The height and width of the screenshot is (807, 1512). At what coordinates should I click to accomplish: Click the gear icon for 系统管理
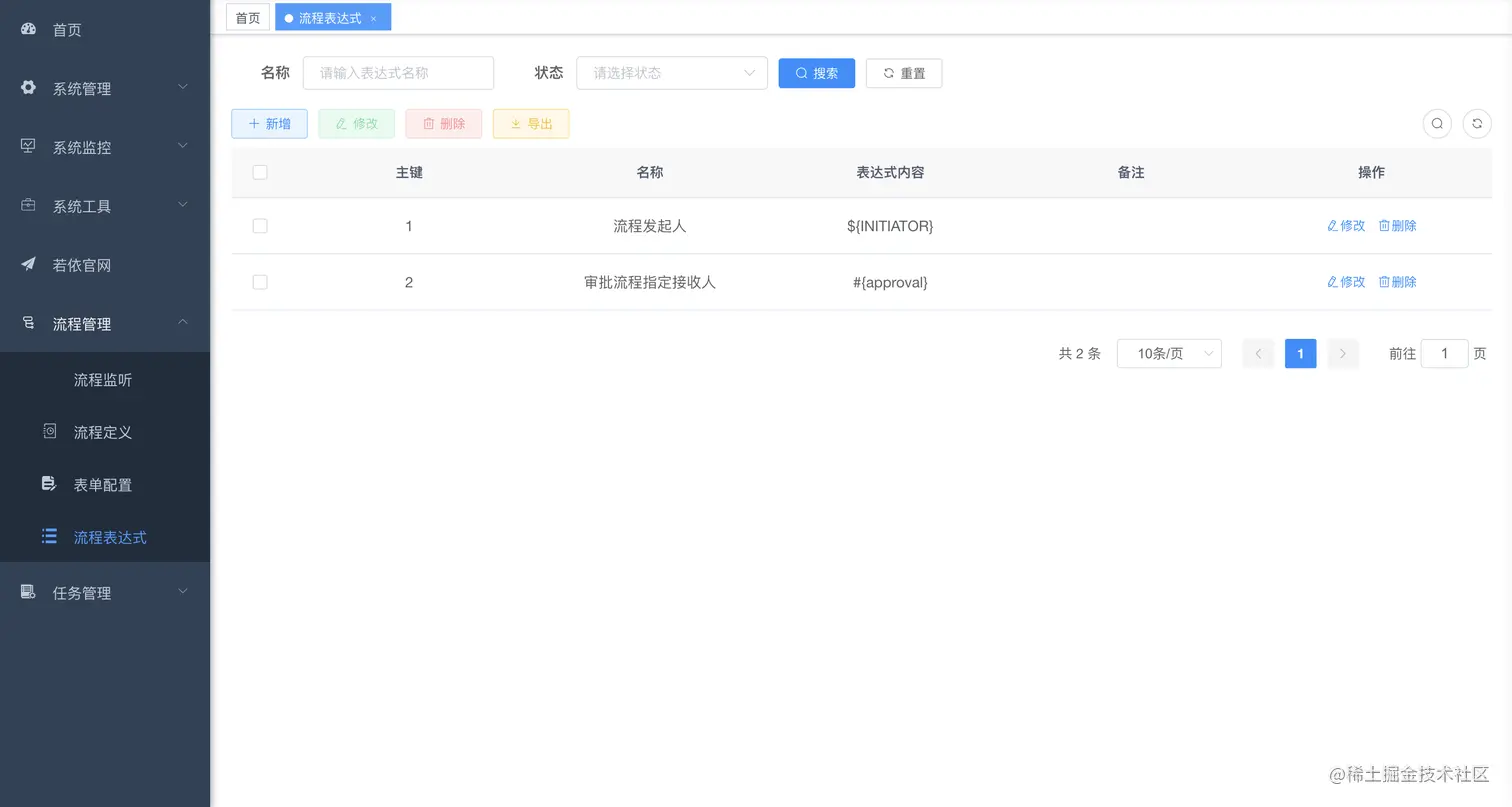(28, 88)
